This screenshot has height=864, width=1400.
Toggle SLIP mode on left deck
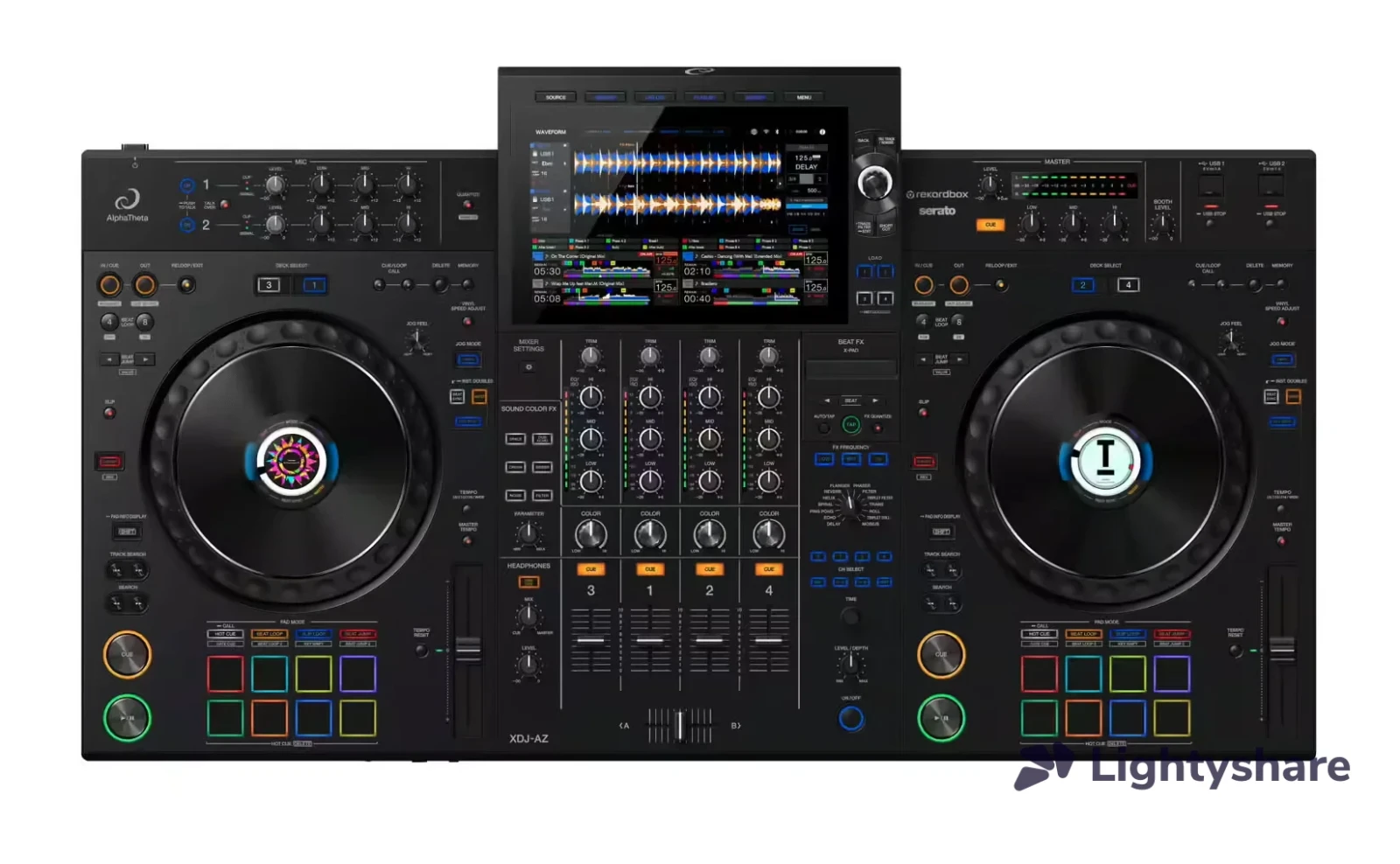(109, 413)
